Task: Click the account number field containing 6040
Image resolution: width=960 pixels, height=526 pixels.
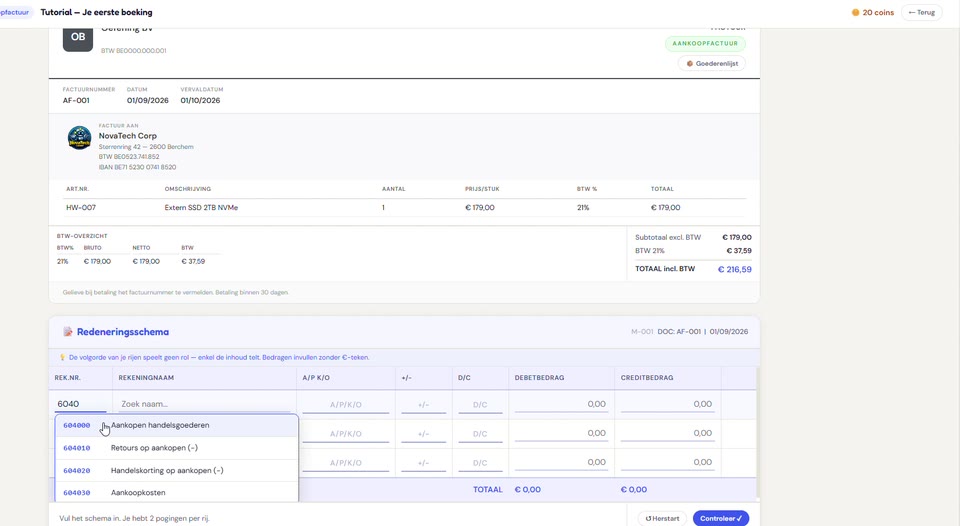Action: point(80,404)
